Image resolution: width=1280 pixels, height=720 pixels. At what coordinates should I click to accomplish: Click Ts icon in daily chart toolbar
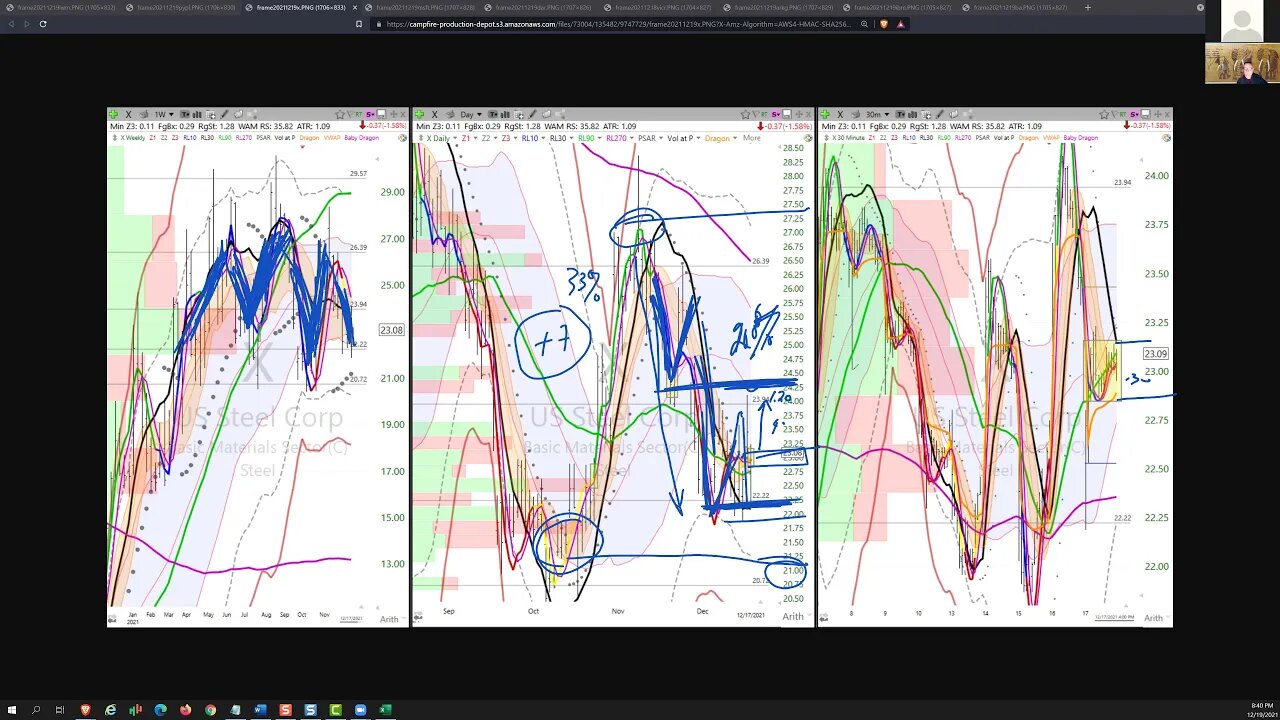[x=493, y=114]
